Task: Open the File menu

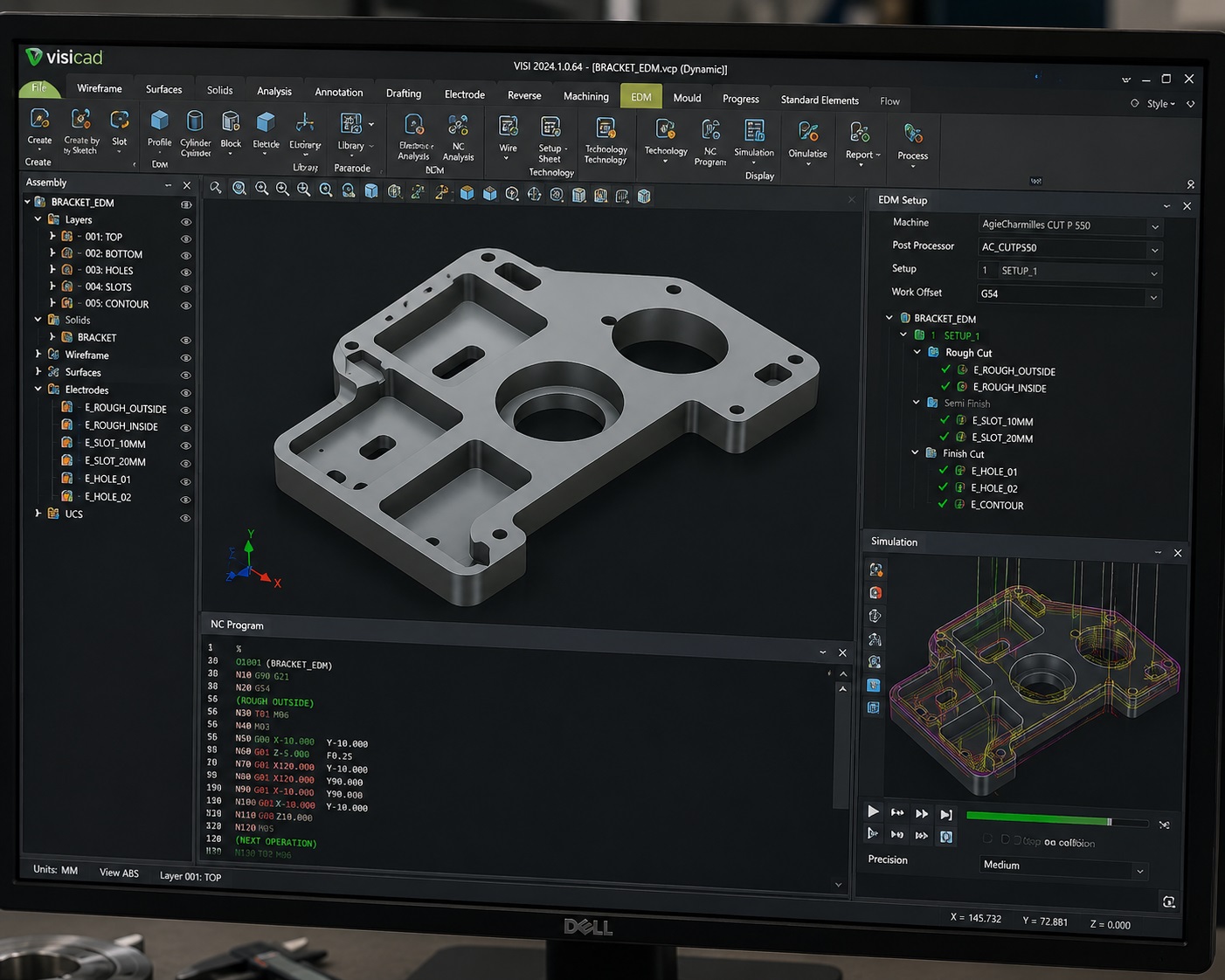Action: pos(39,87)
